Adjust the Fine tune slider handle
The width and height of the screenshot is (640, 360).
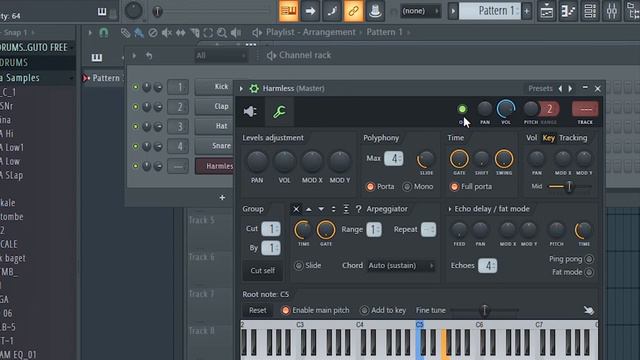click(x=484, y=311)
